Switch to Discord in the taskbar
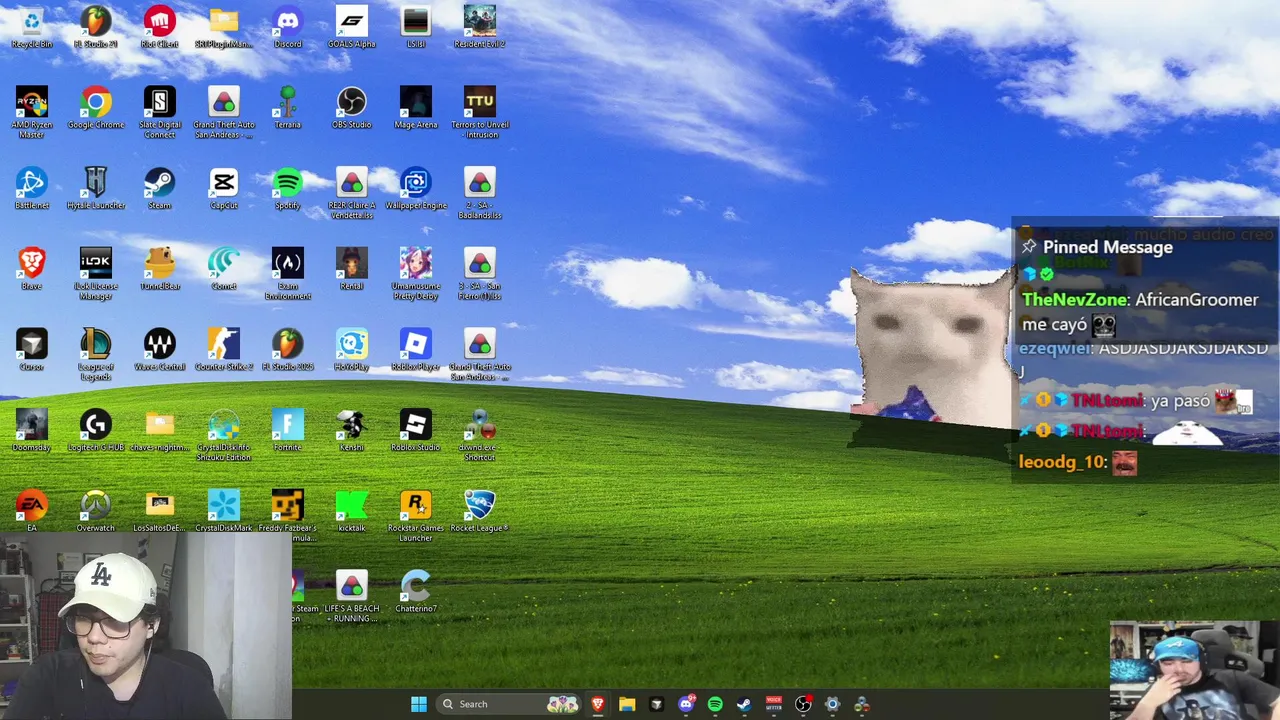Image resolution: width=1280 pixels, height=720 pixels. pyautogui.click(x=686, y=704)
